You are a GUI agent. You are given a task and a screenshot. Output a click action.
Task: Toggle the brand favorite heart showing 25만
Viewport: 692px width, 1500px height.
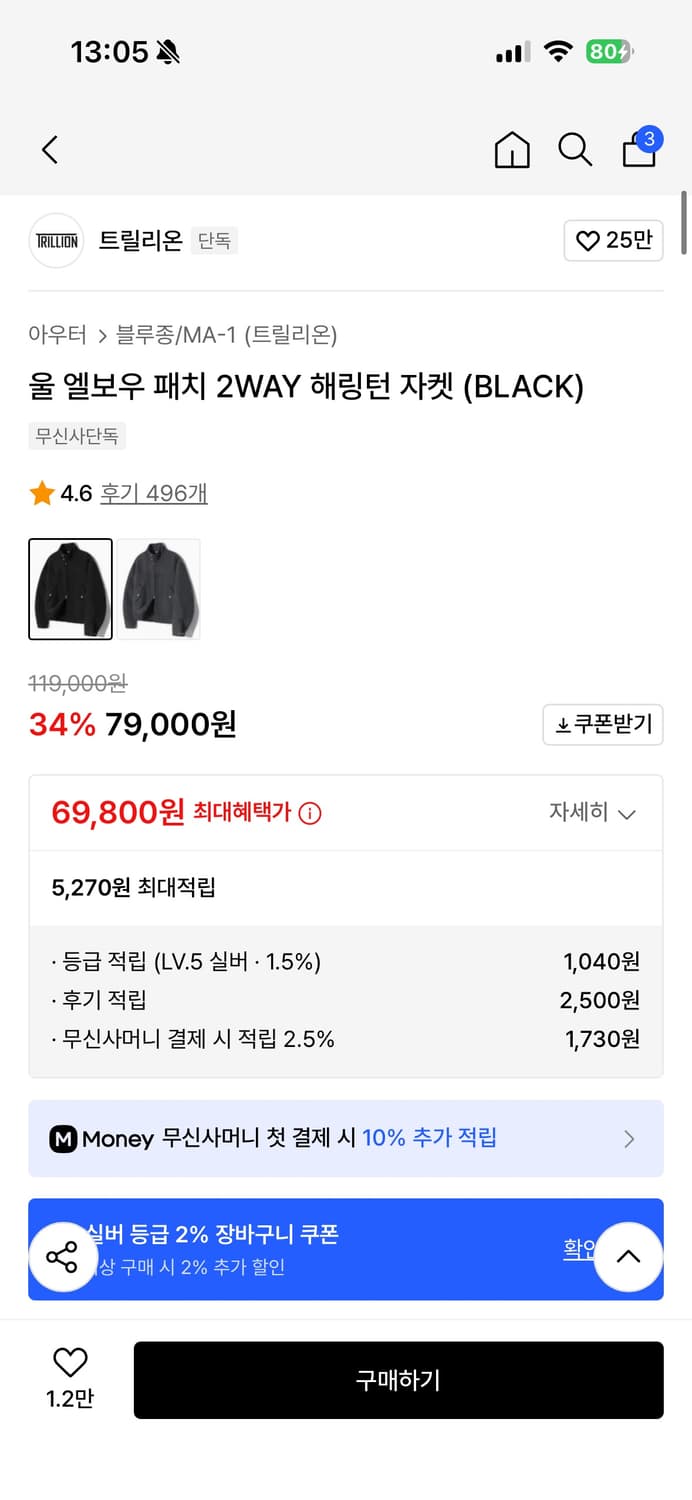(613, 240)
